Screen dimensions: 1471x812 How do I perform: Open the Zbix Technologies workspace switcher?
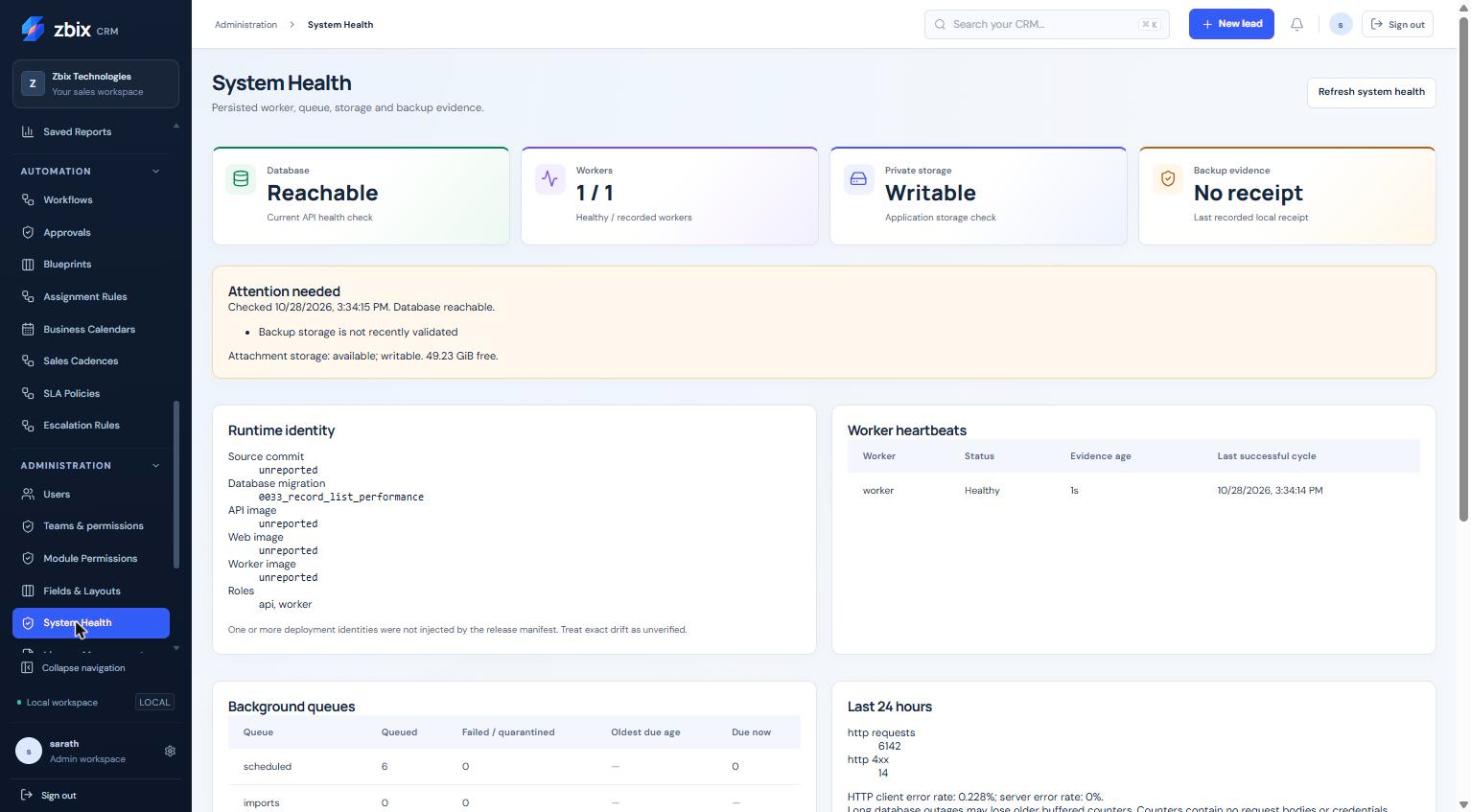point(96,84)
